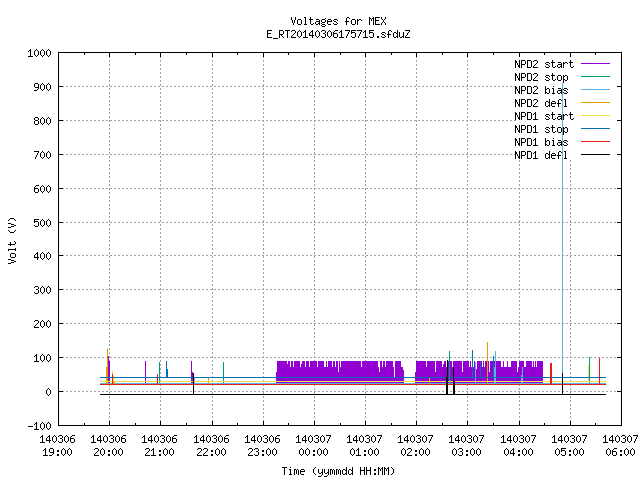Click the y-axis tick value 700
640x480 pixels.
pos(42,155)
